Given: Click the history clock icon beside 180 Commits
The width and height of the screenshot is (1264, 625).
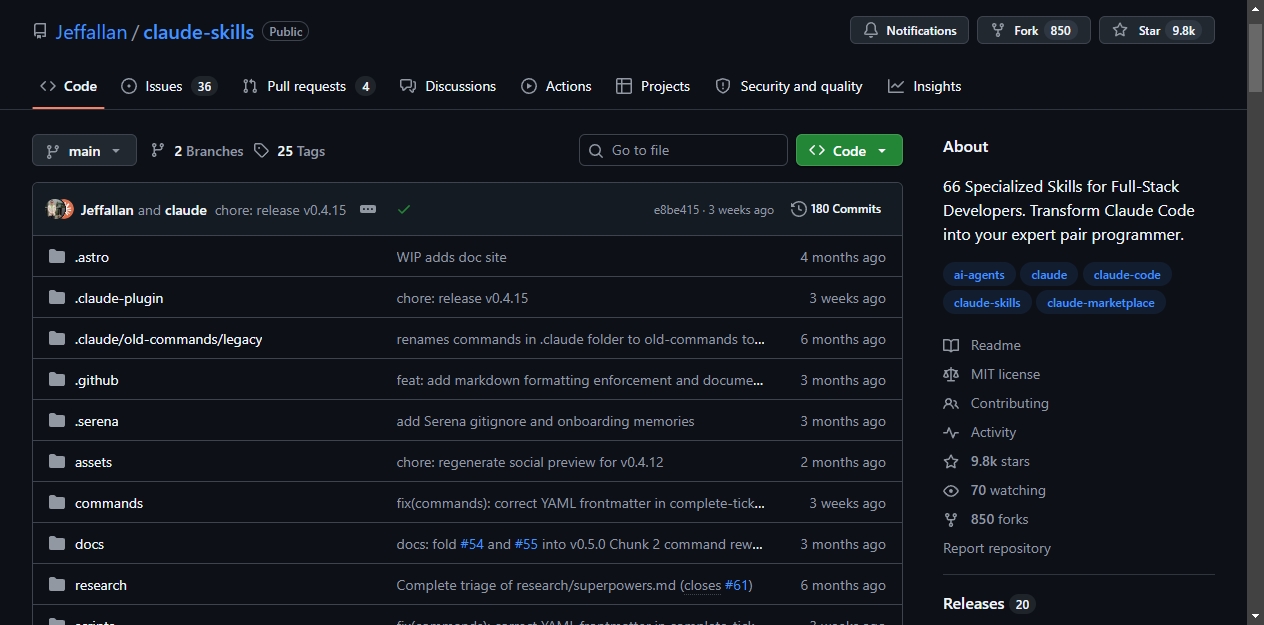Looking at the screenshot, I should click(x=798, y=209).
